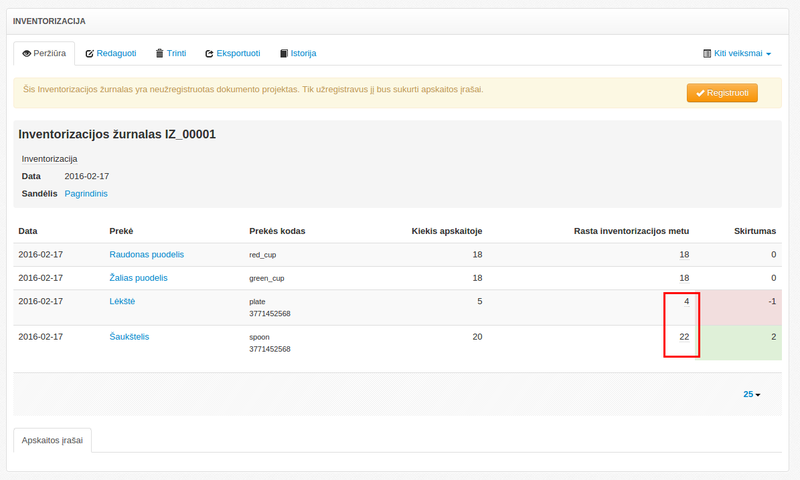The image size is (800, 480).
Task: Open the Raudonas puodelis product link
Action: tap(146, 254)
